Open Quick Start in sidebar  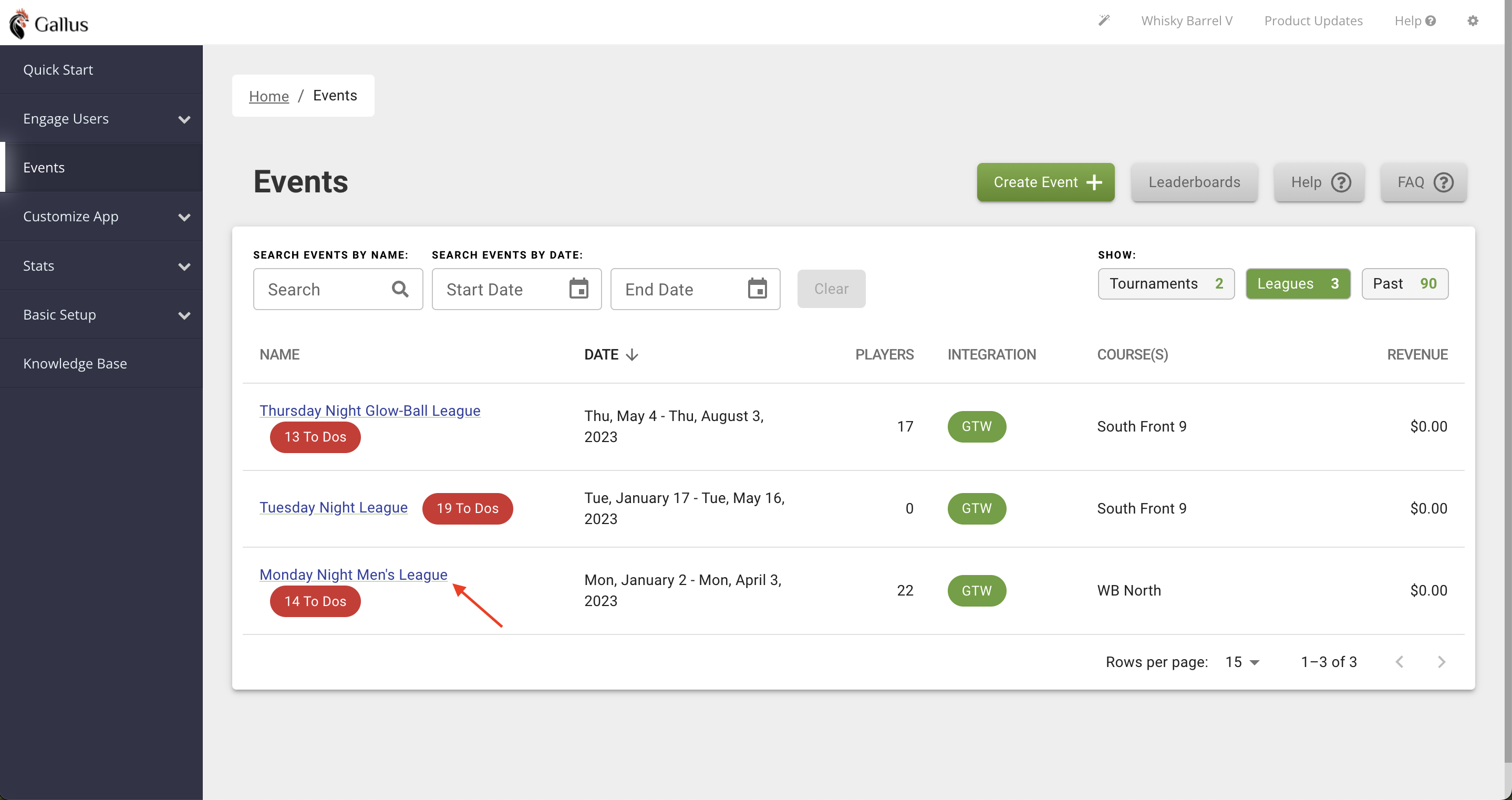58,69
